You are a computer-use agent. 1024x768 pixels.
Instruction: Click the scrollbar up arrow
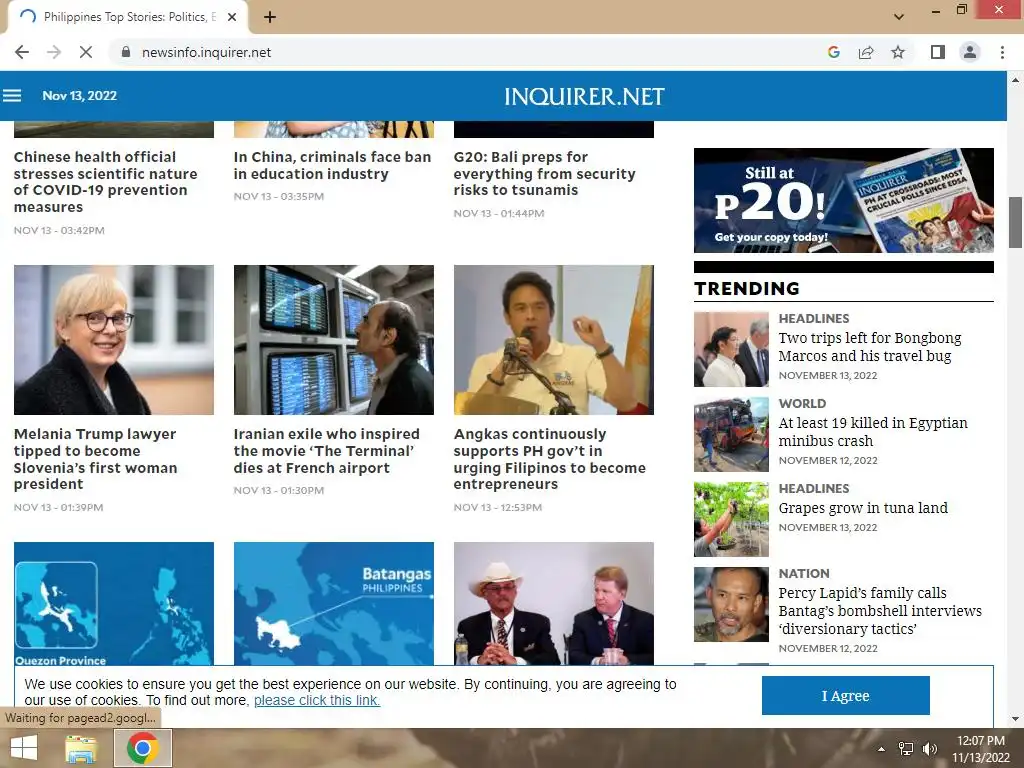point(1015,80)
